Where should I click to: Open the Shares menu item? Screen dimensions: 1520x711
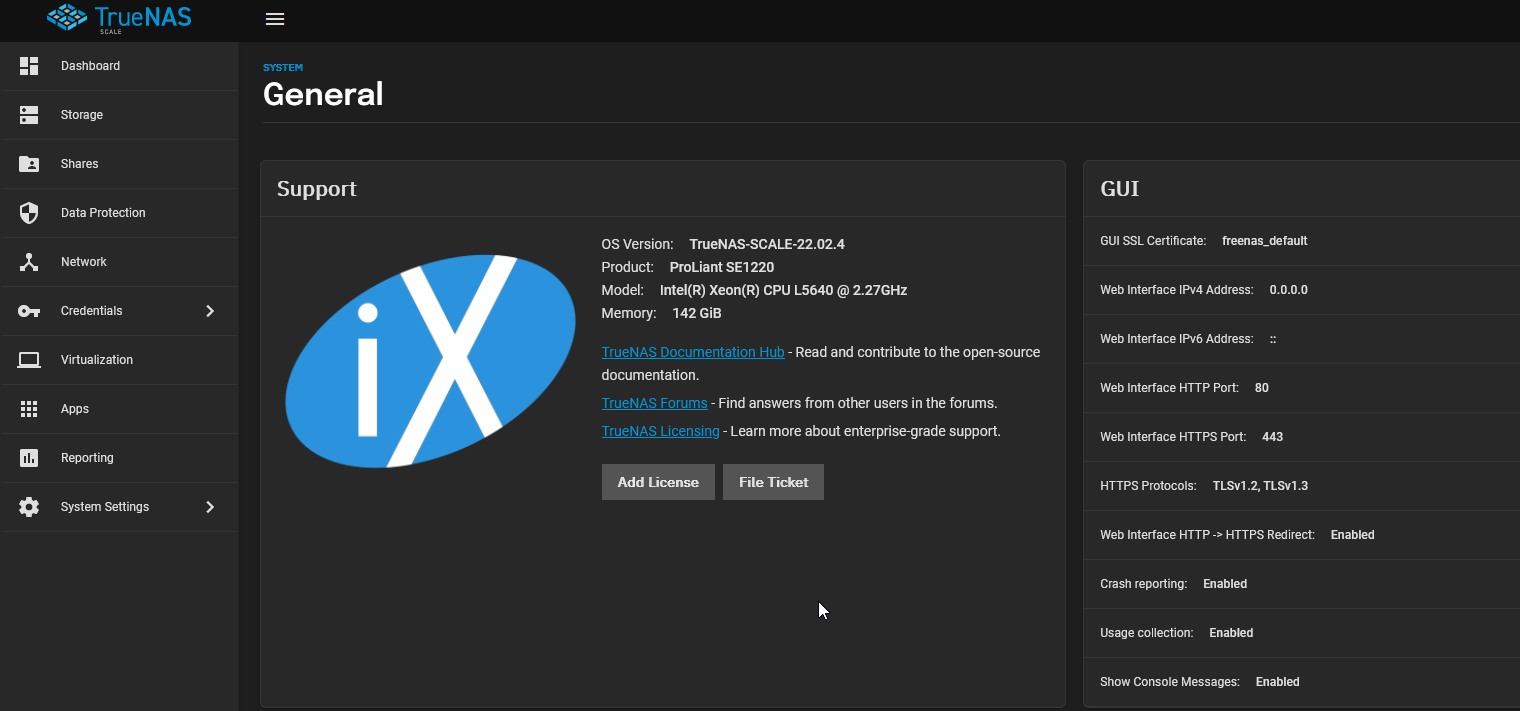point(119,164)
